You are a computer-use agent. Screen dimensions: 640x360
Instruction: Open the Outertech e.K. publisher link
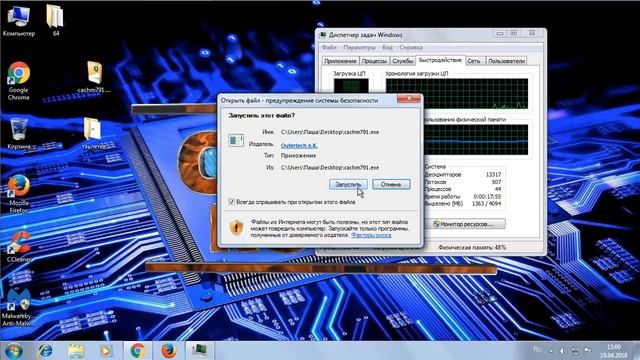click(x=299, y=145)
